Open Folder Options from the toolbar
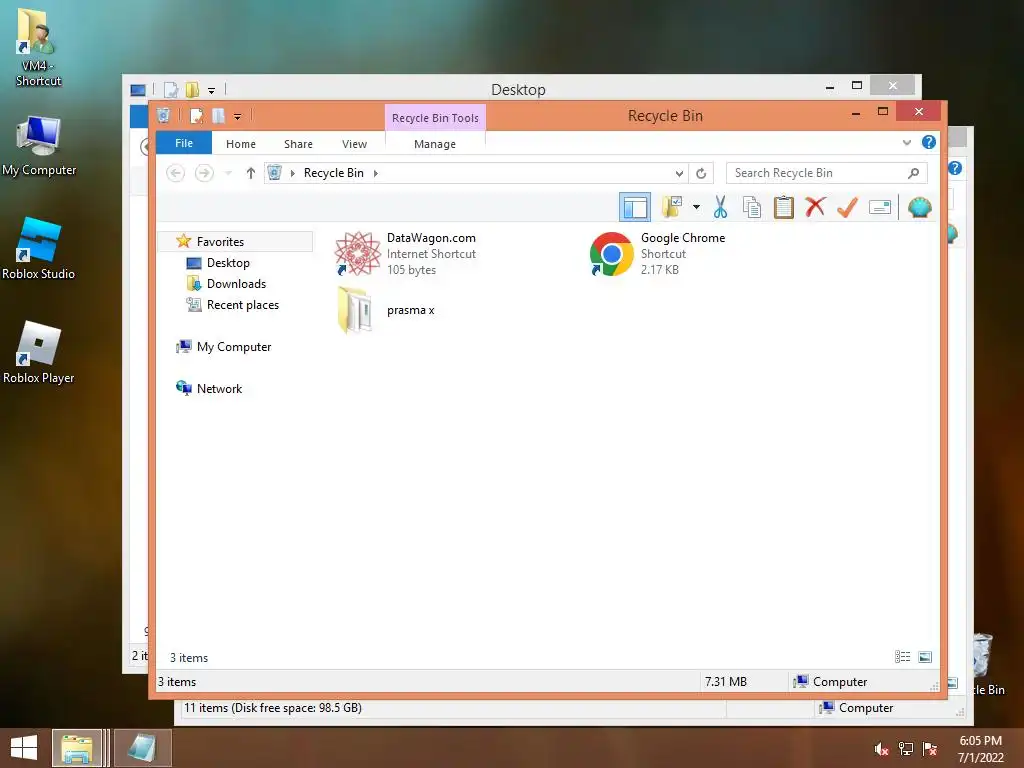 pos(671,208)
